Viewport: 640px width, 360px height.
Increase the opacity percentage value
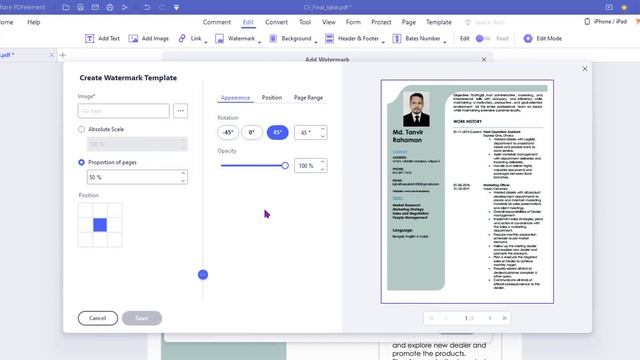tap(322, 162)
